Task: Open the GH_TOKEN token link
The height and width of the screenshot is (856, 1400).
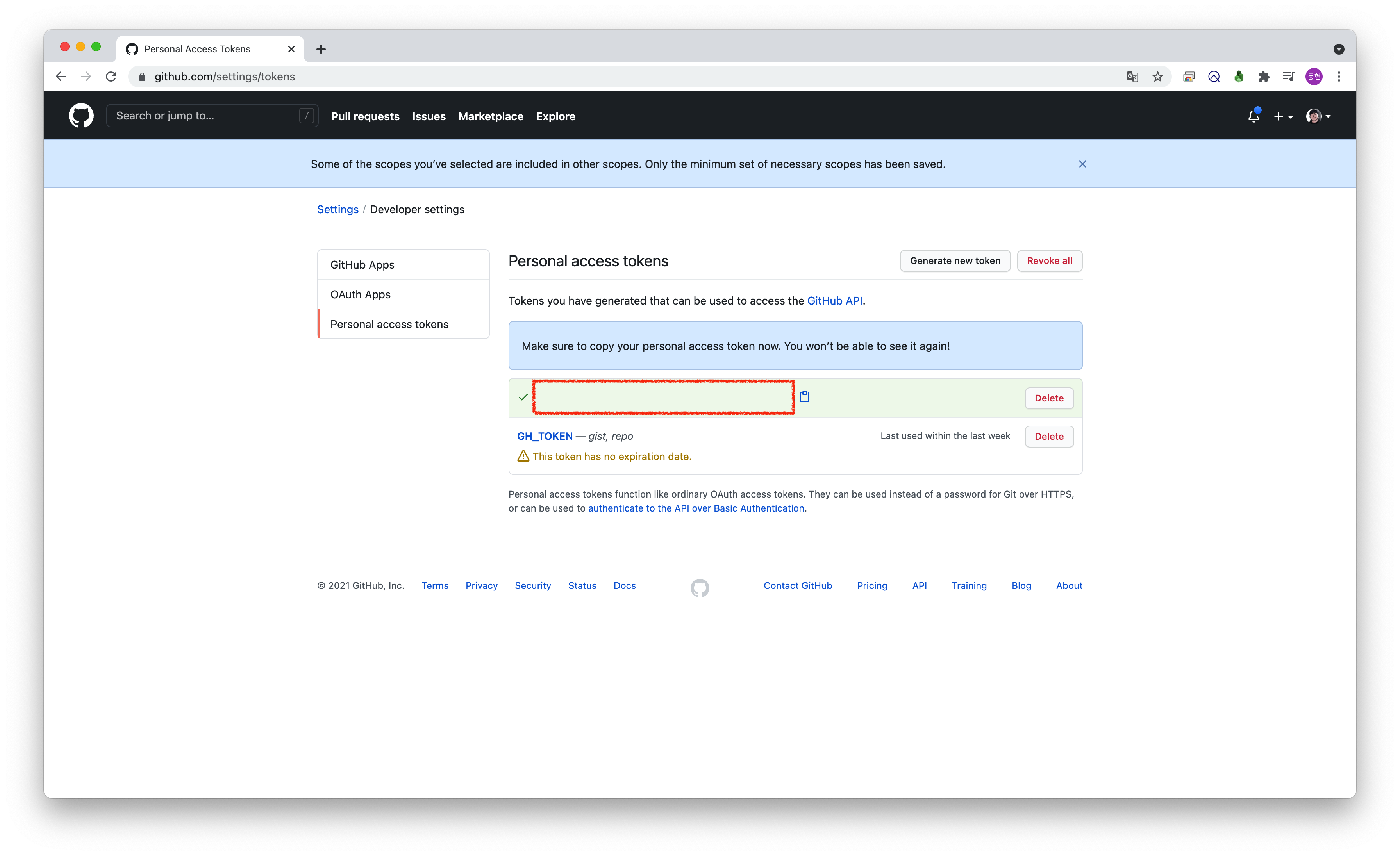Action: 544,436
